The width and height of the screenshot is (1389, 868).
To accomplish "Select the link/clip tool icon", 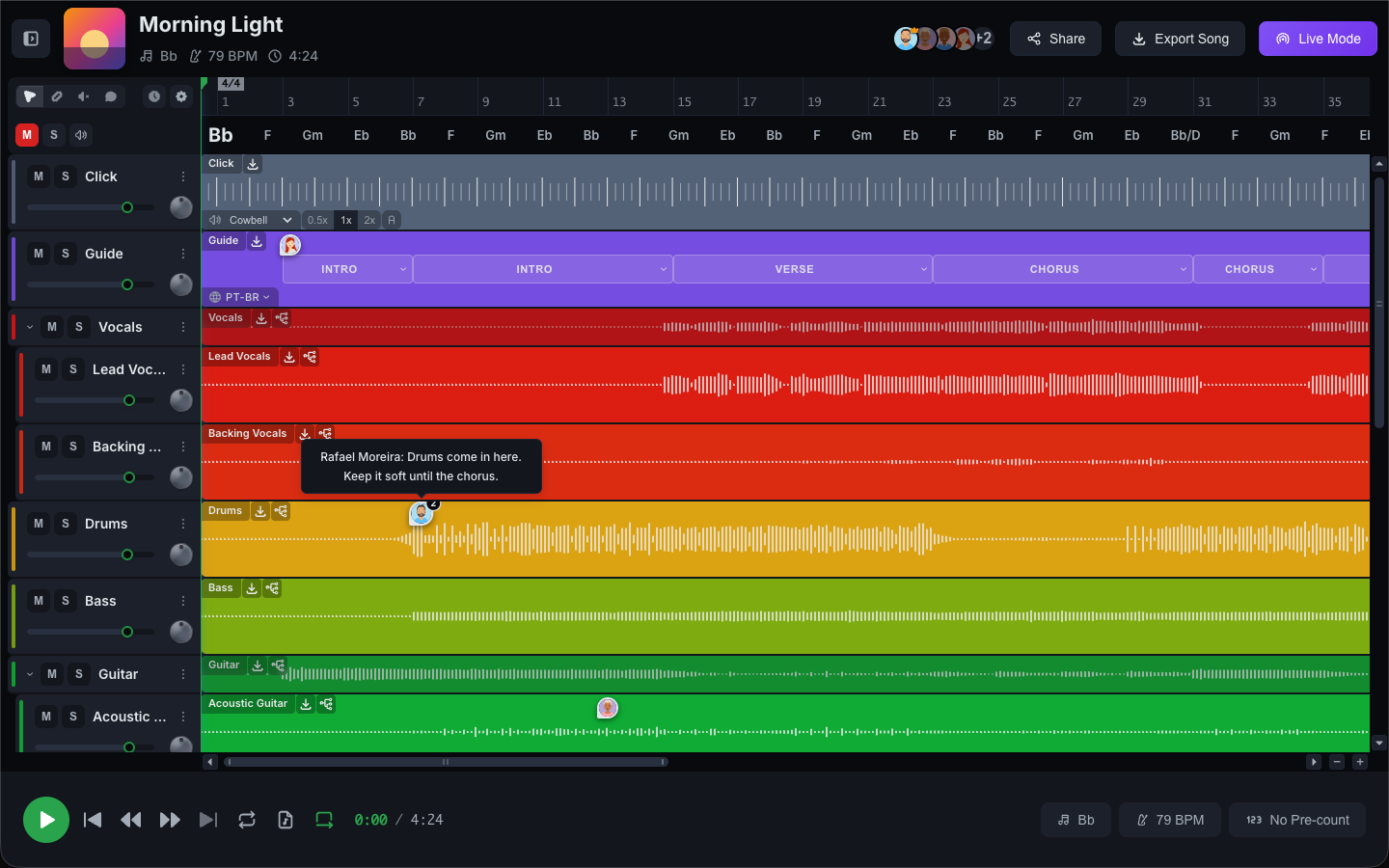I will click(57, 96).
